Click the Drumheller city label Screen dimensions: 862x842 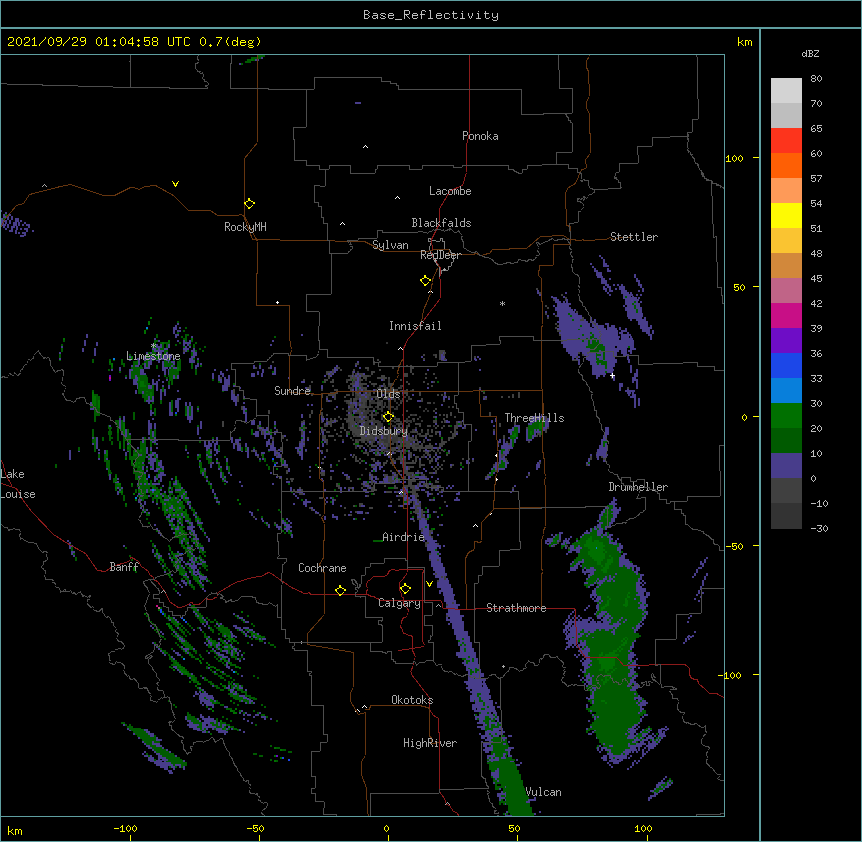pyautogui.click(x=638, y=487)
